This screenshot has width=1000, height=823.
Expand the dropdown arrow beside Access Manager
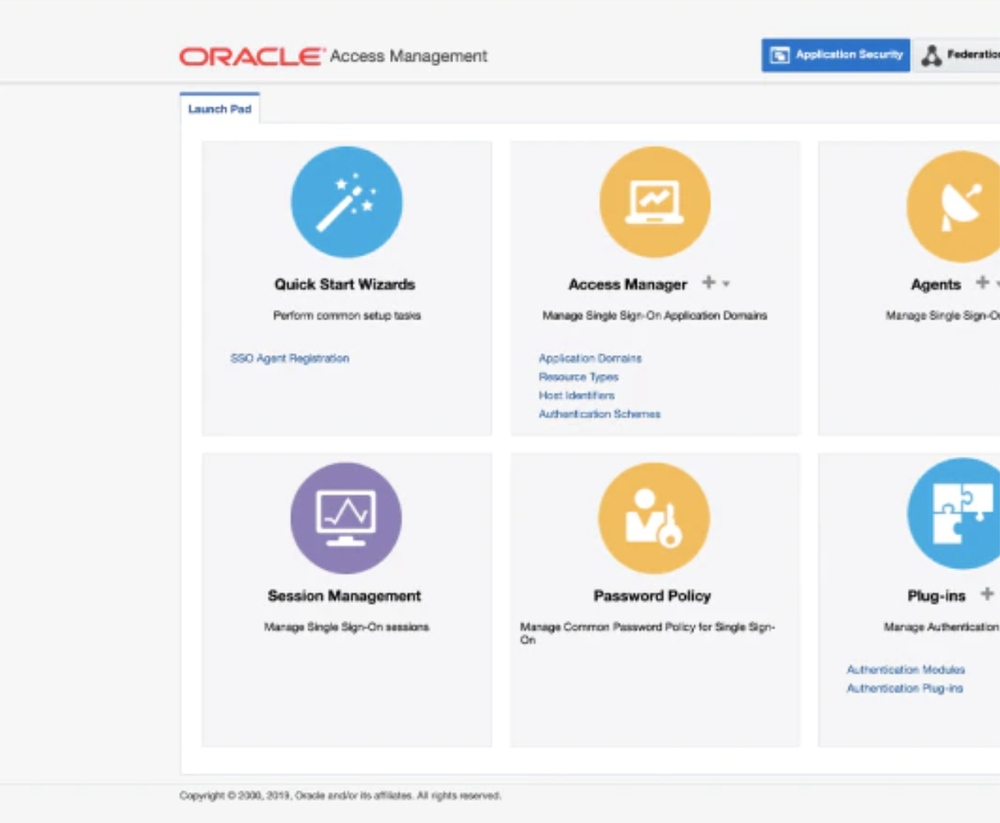tap(726, 284)
